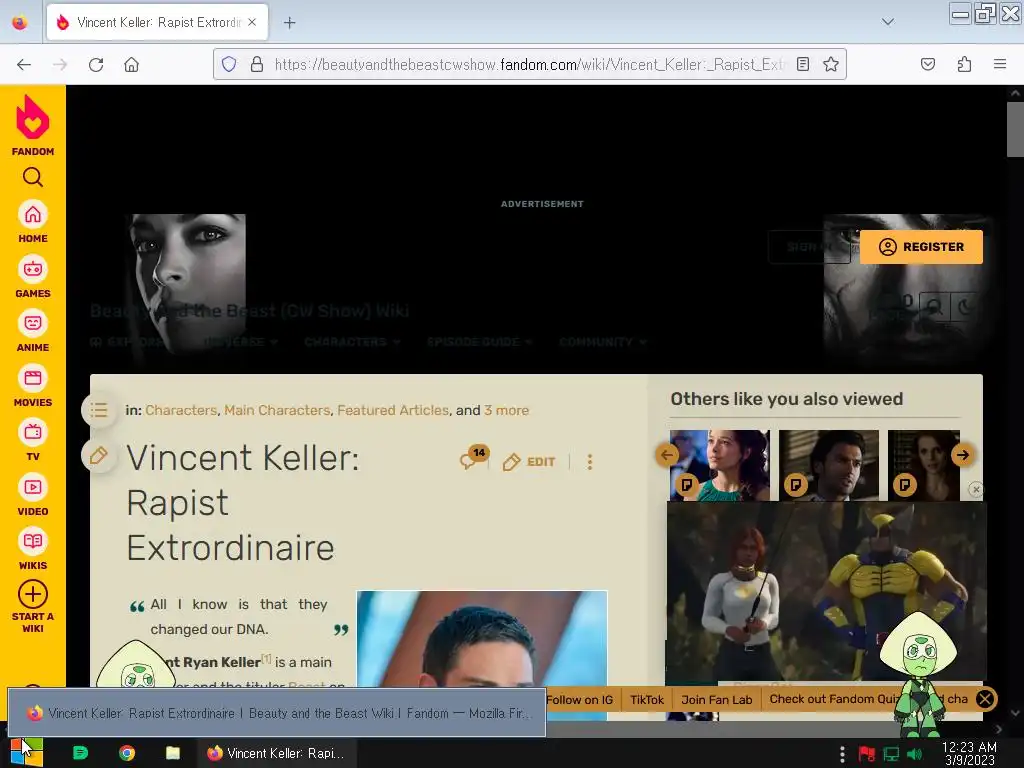Click Start a Wiki plus icon

[33, 594]
